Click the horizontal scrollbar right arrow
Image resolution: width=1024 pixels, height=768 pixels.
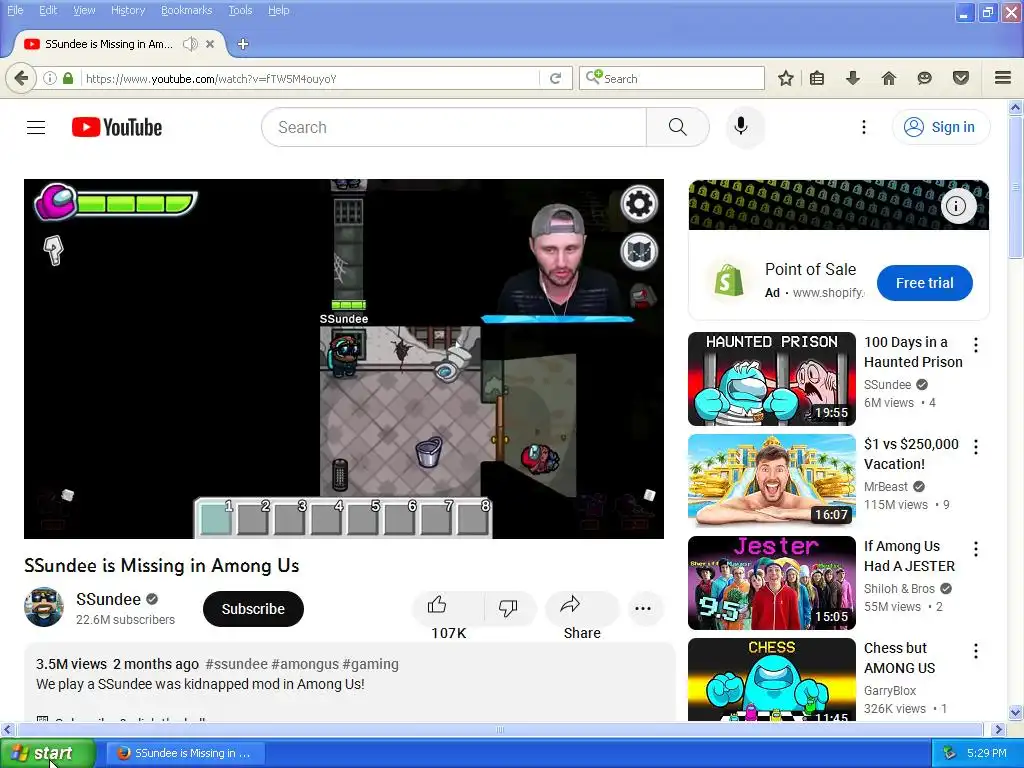click(998, 729)
